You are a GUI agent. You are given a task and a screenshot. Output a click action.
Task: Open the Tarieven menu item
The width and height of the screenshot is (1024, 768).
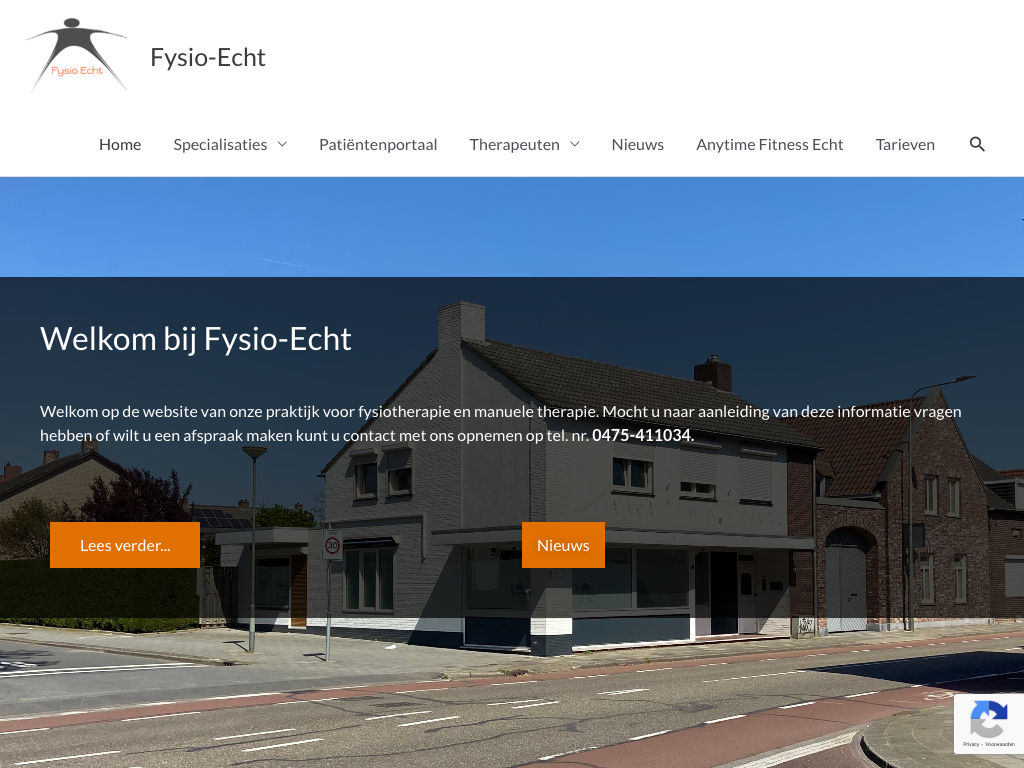point(905,144)
